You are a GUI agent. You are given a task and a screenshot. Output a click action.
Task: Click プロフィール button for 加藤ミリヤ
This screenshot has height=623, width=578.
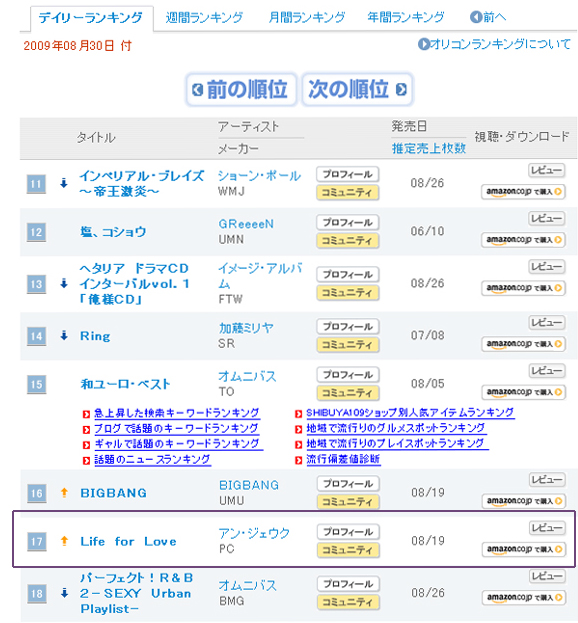348,327
